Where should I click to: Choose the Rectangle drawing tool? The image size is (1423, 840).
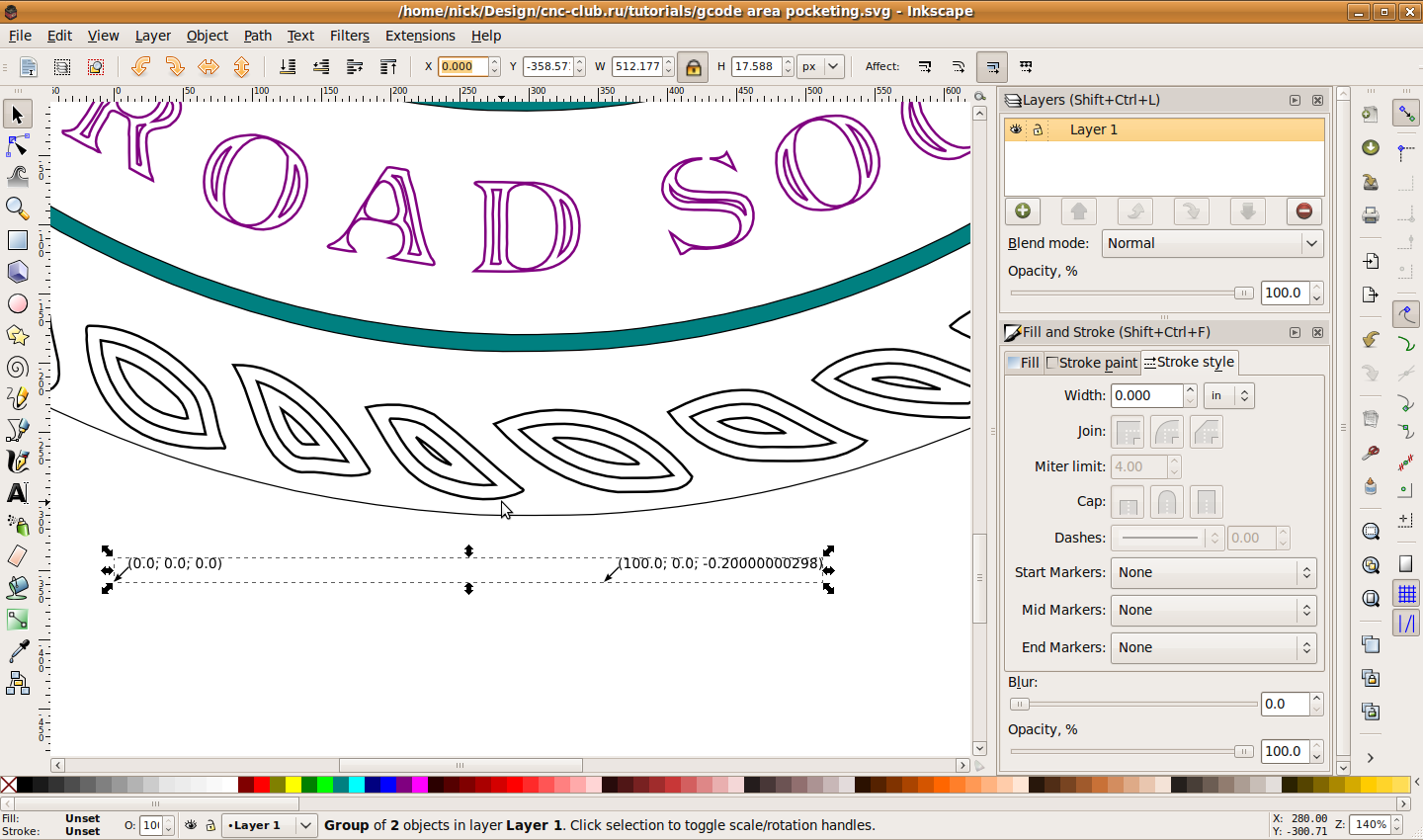coord(18,240)
